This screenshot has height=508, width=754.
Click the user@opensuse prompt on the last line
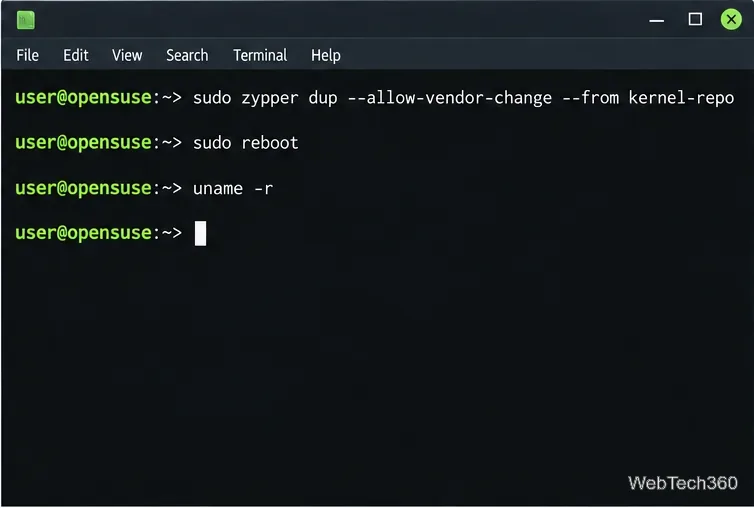click(99, 233)
